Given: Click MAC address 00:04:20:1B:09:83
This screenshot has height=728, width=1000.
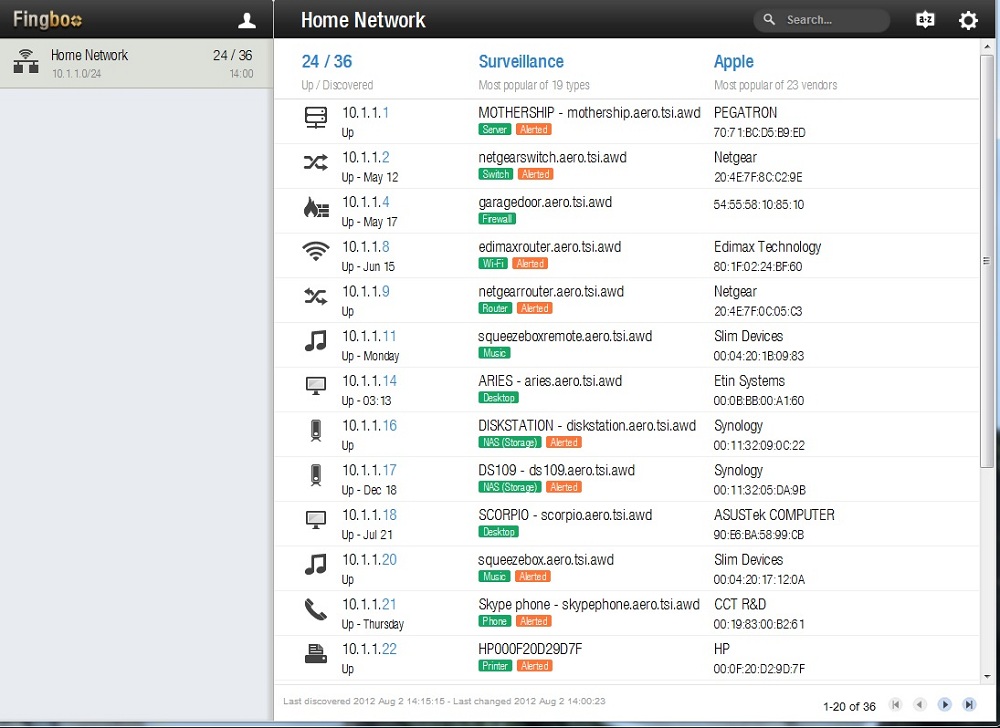Looking at the screenshot, I should tap(758, 356).
